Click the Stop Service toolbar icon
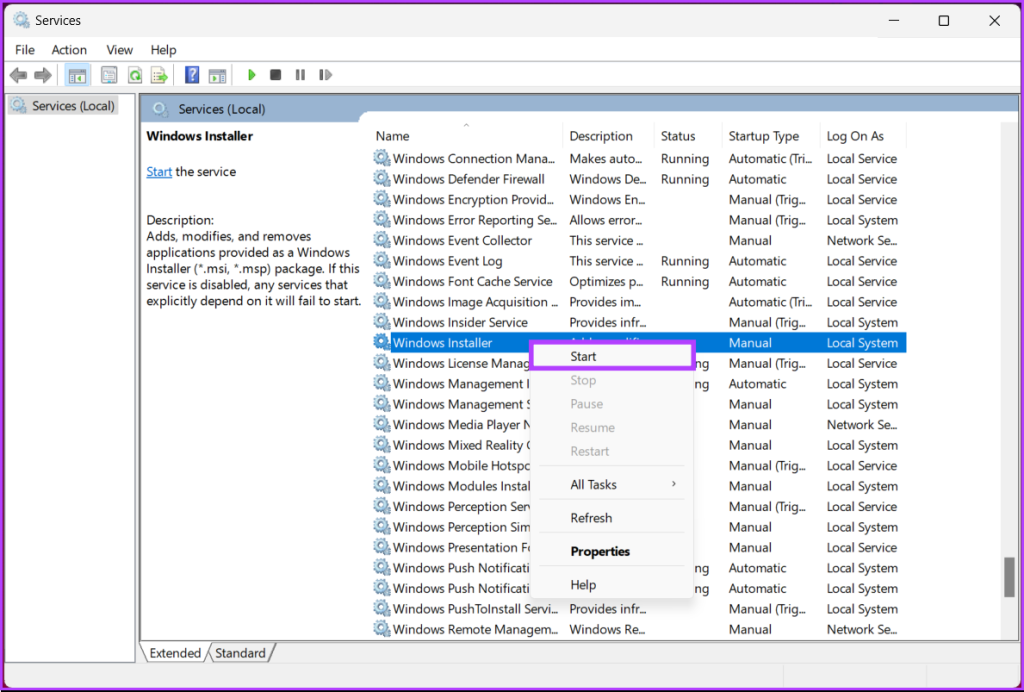Viewport: 1024px width, 692px height. point(275,74)
